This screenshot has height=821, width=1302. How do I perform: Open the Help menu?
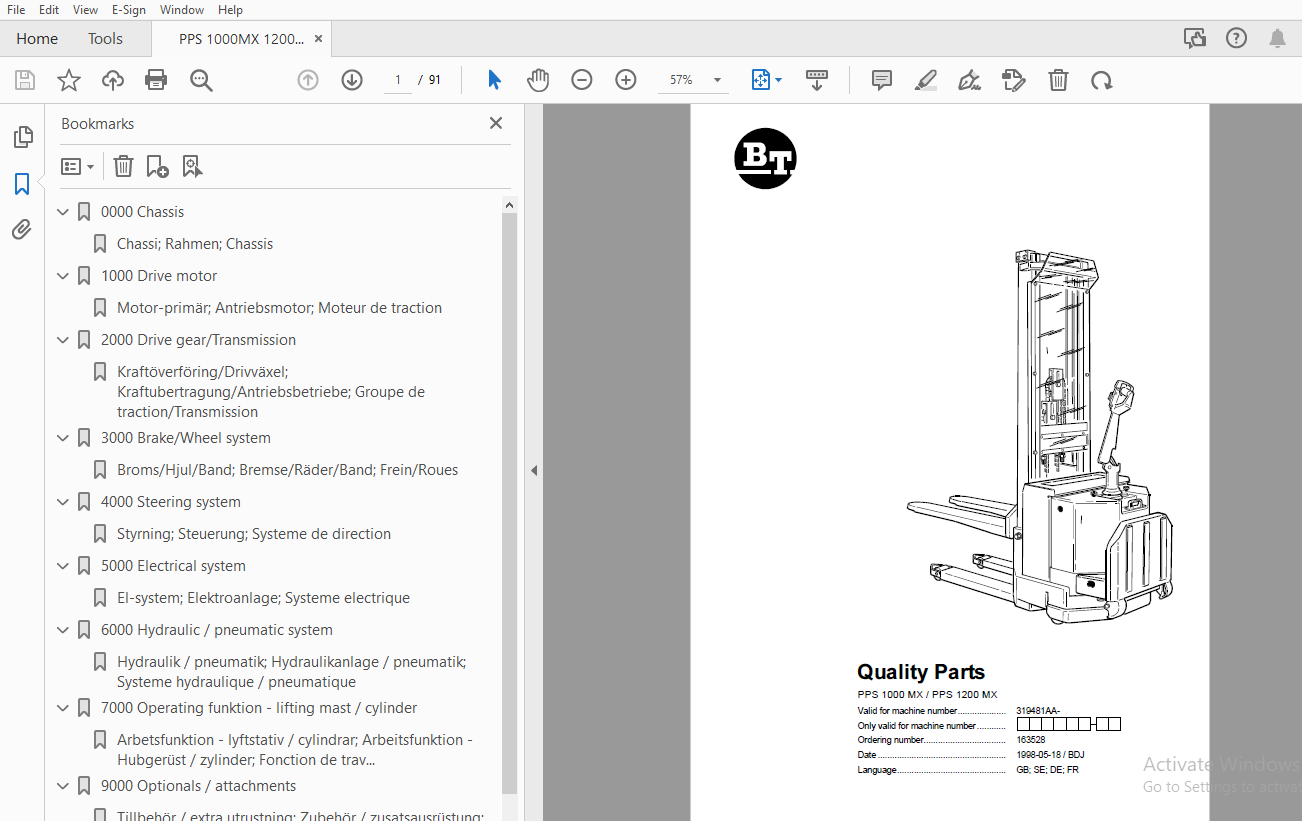pyautogui.click(x=230, y=10)
